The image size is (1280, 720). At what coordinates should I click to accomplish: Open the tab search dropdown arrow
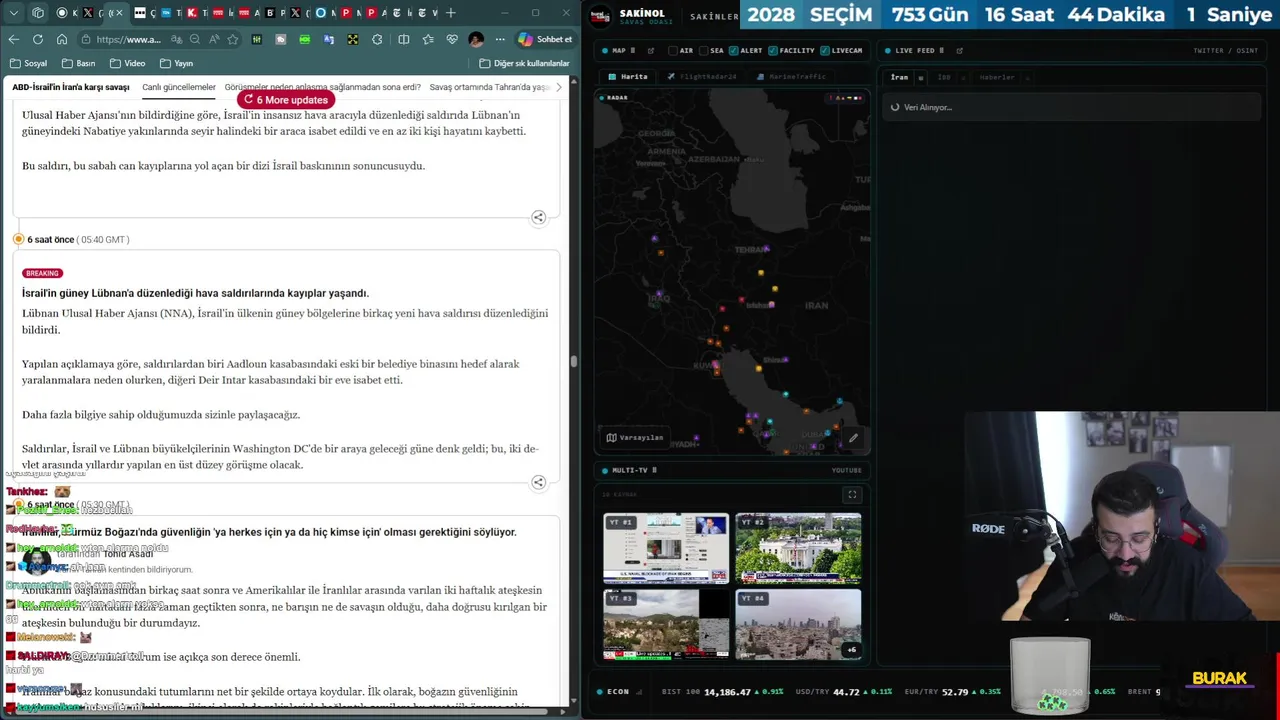[x=13, y=13]
